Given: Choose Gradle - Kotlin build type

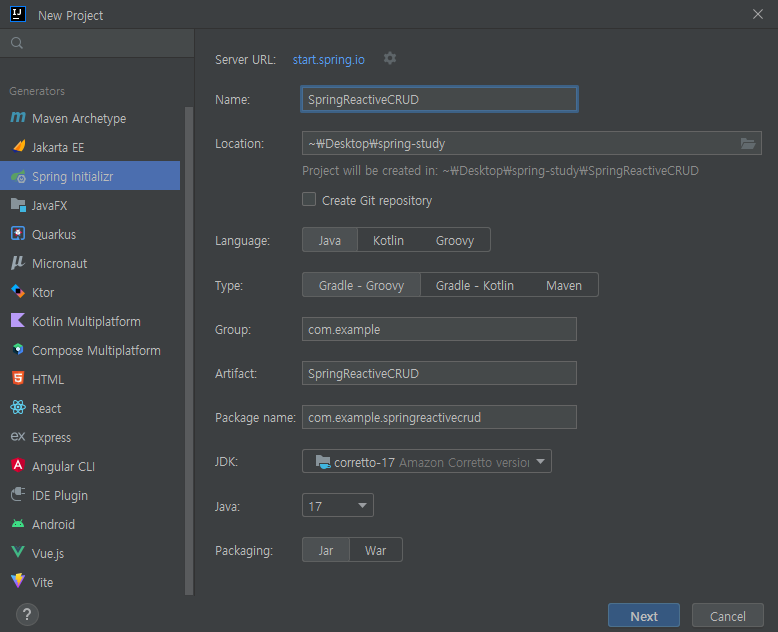Looking at the screenshot, I should pos(475,285).
